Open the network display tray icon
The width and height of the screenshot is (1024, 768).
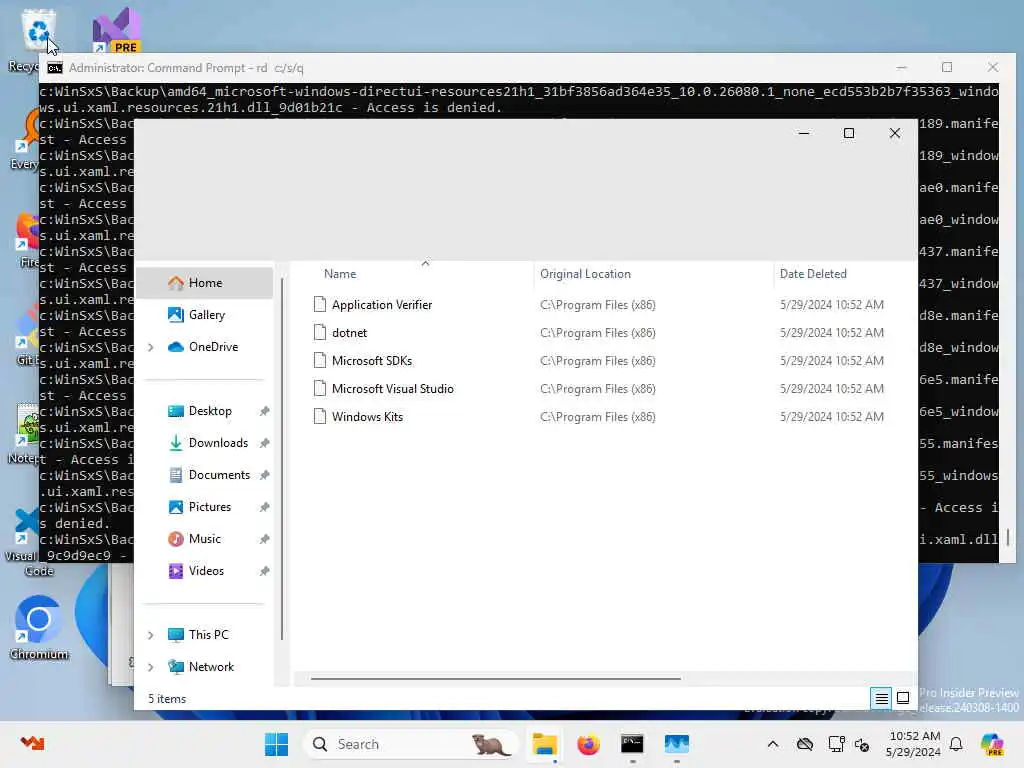836,744
